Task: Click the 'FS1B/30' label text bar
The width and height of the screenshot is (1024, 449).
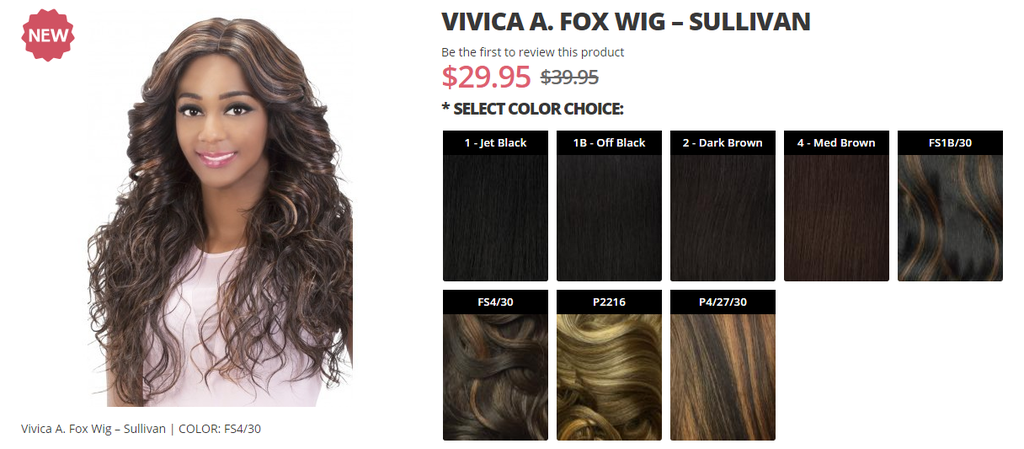Action: pyautogui.click(x=950, y=143)
